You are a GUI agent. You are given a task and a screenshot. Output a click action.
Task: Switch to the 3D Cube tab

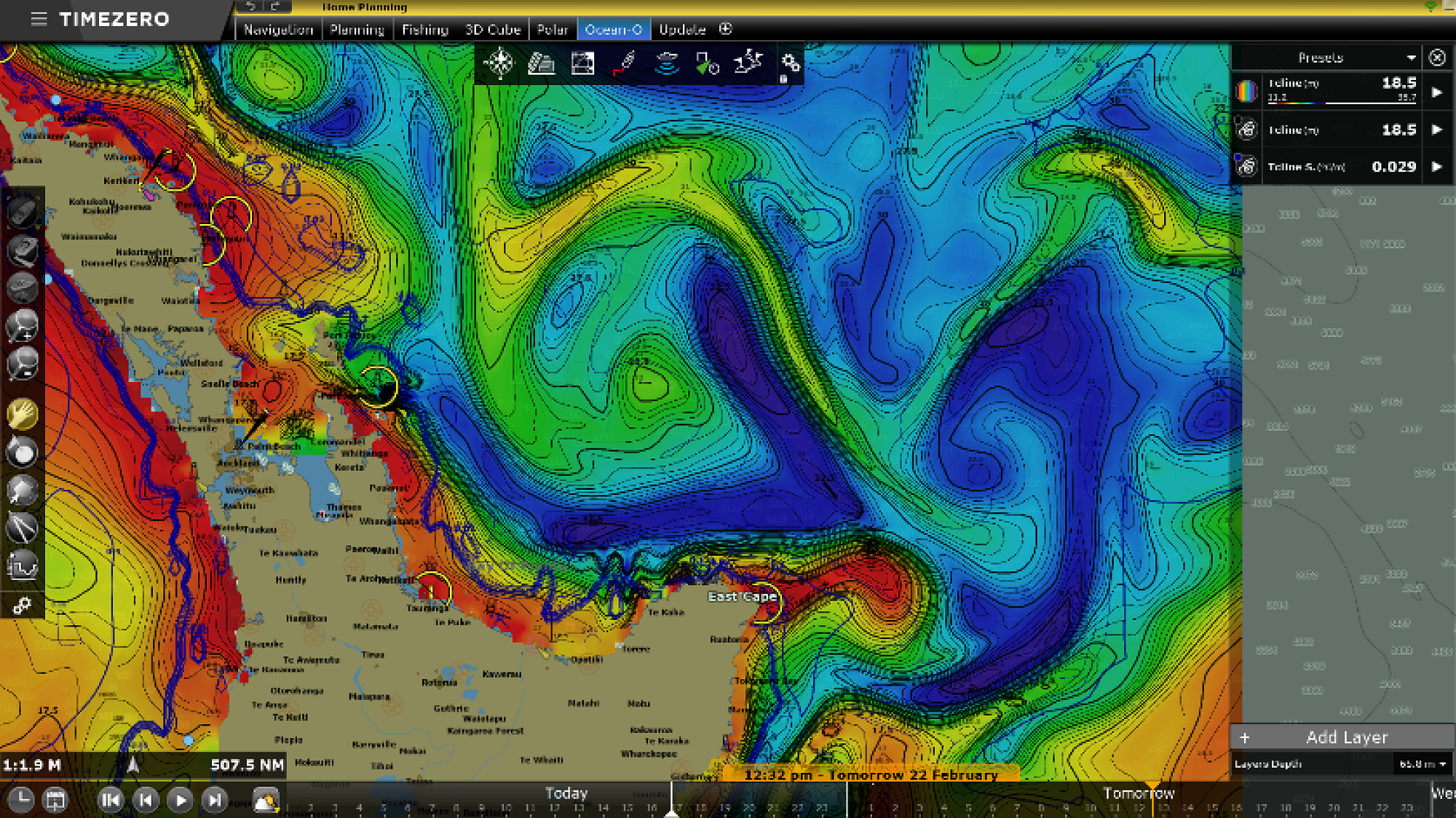click(493, 30)
